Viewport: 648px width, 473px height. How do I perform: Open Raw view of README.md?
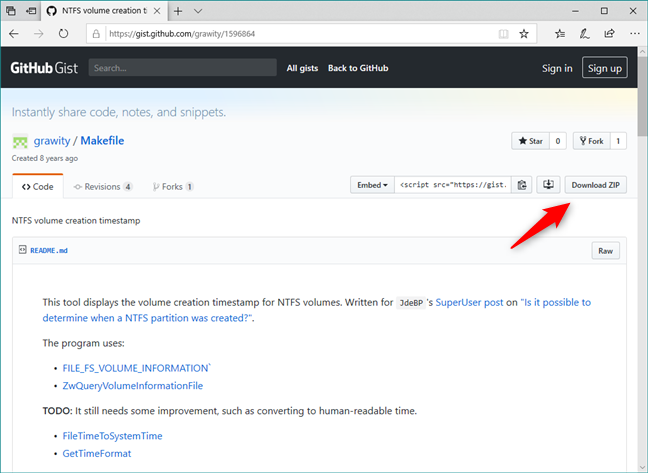click(605, 251)
